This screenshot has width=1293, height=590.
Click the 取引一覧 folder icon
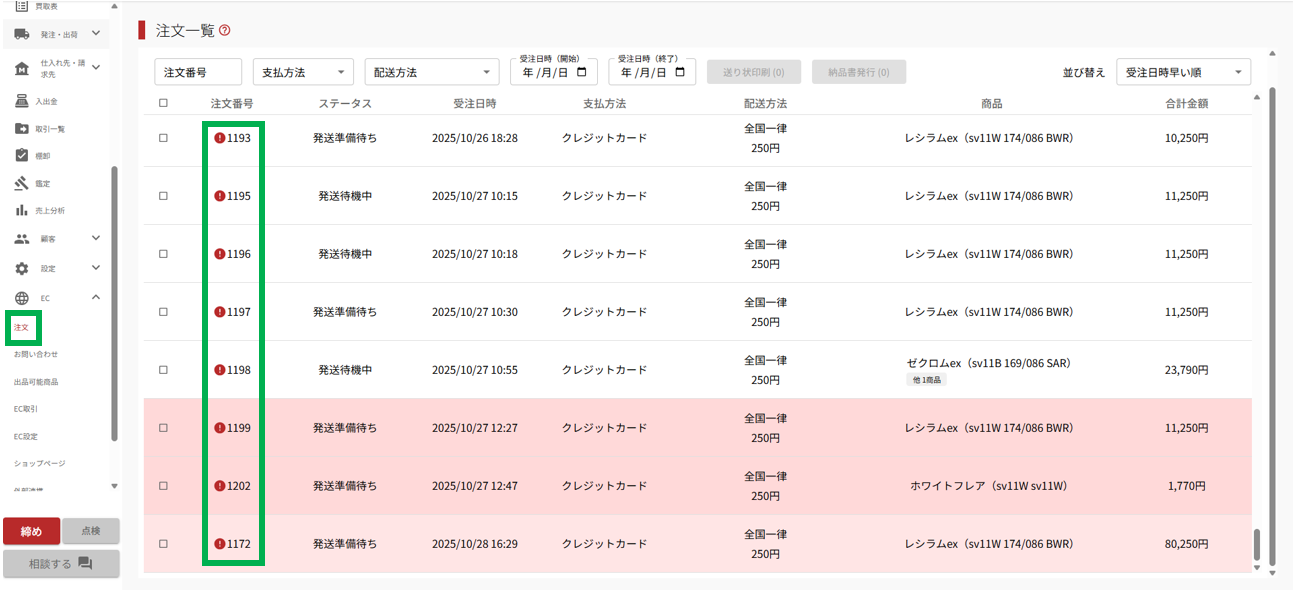[x=22, y=128]
